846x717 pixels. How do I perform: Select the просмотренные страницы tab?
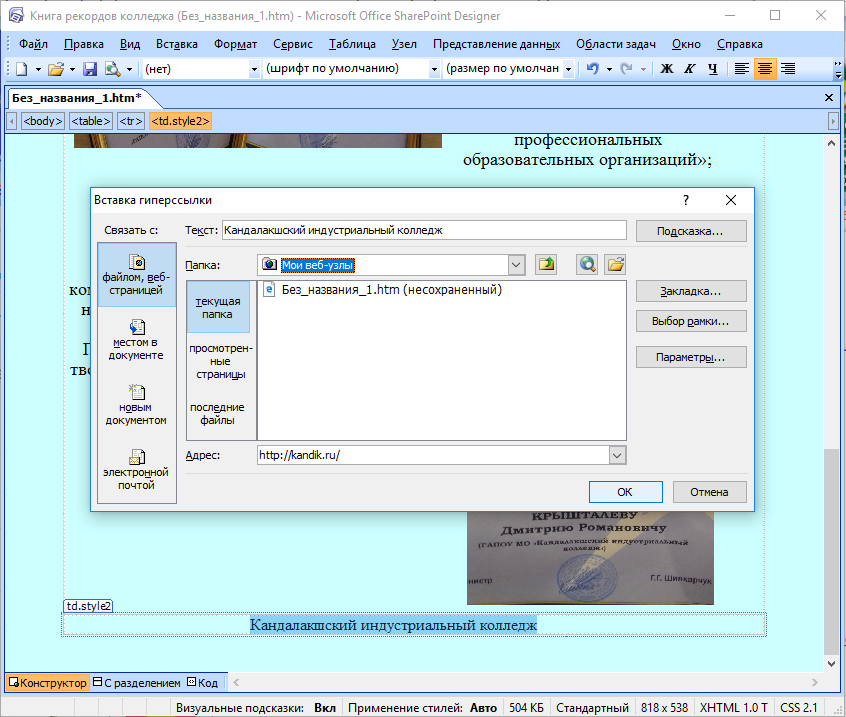click(221, 361)
